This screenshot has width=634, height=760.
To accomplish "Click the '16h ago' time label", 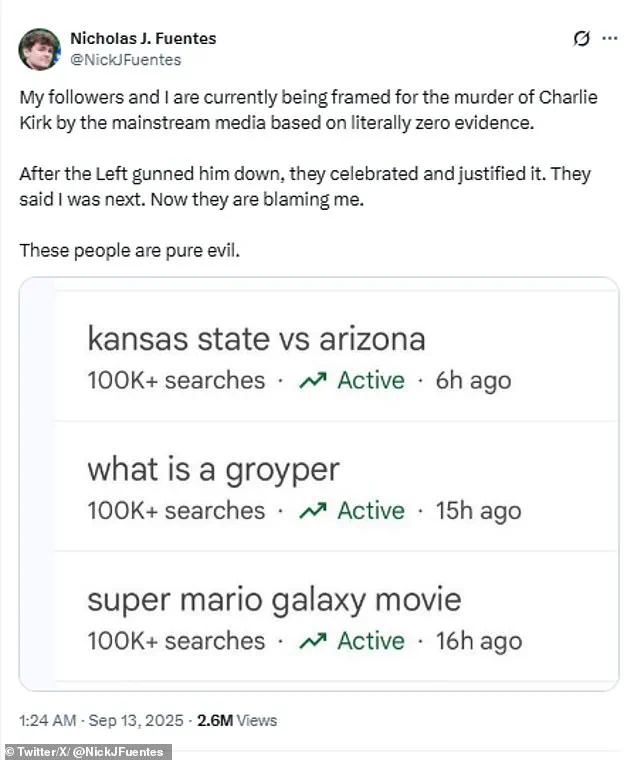I will coord(478,641).
